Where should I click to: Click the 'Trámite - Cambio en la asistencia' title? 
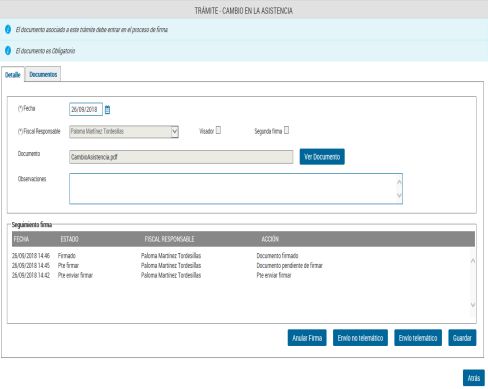[x=244, y=11]
